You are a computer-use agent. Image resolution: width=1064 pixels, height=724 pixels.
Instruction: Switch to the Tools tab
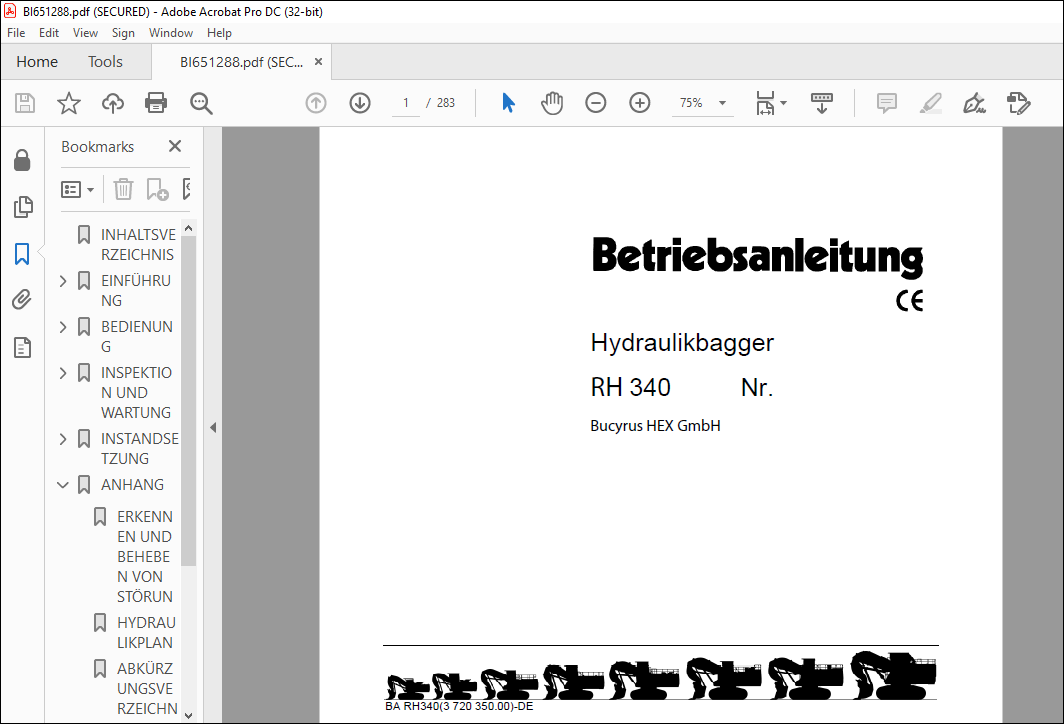(x=105, y=62)
